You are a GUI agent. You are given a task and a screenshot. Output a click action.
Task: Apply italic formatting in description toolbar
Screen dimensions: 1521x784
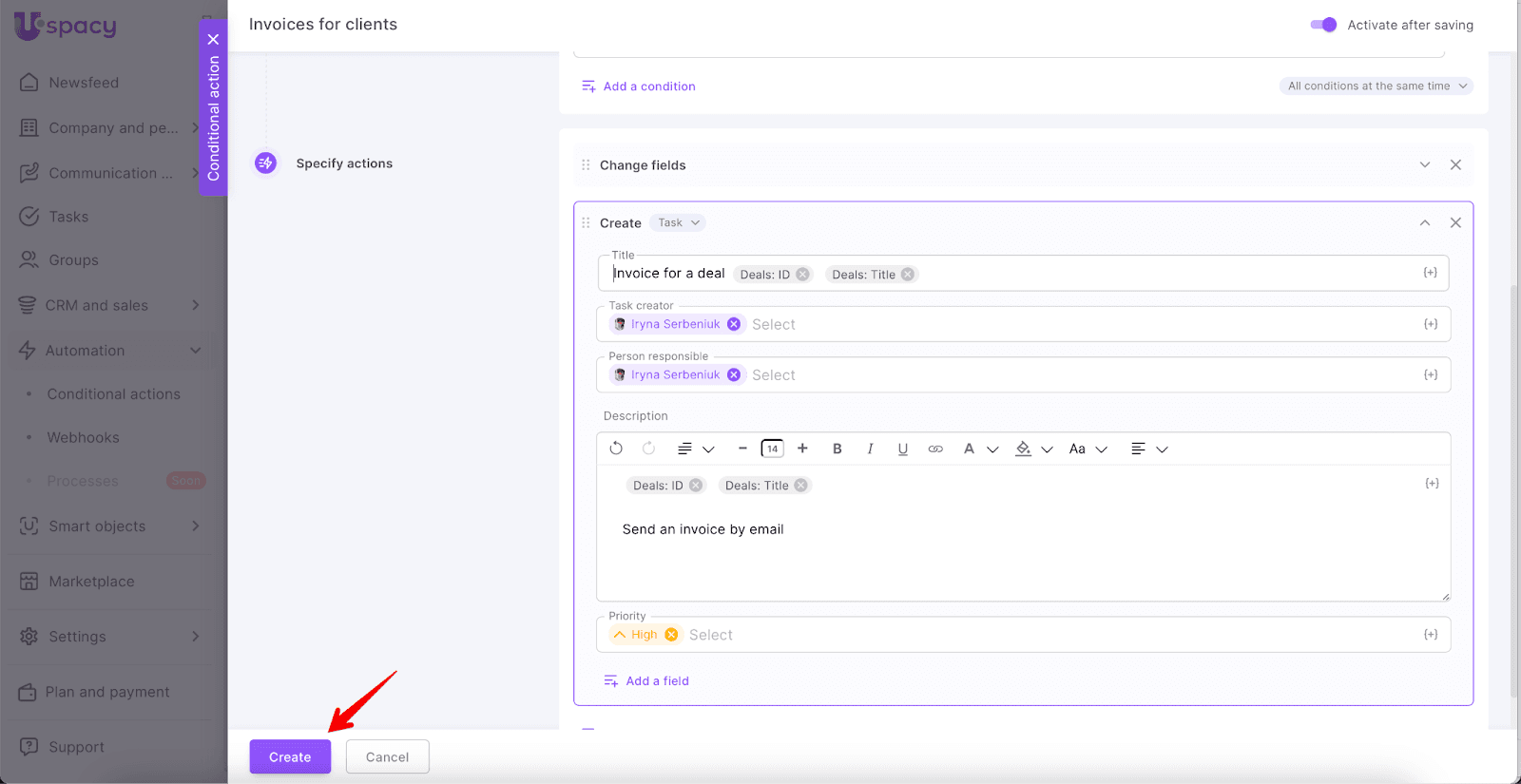click(870, 449)
